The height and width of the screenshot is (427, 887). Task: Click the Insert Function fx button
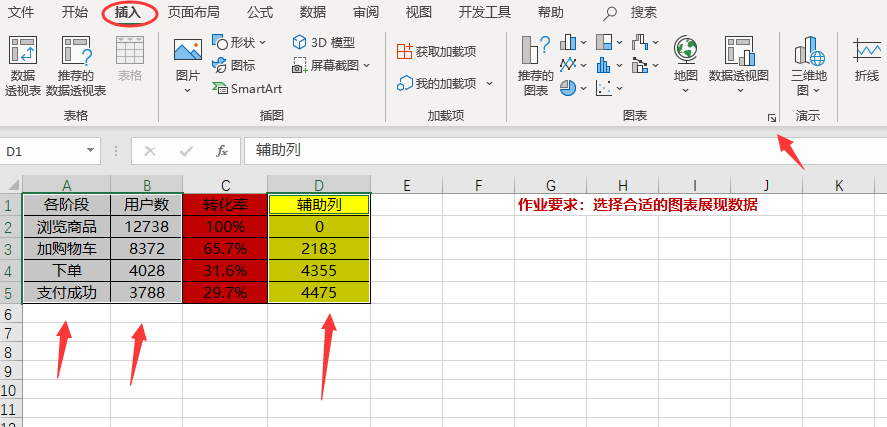tap(222, 151)
